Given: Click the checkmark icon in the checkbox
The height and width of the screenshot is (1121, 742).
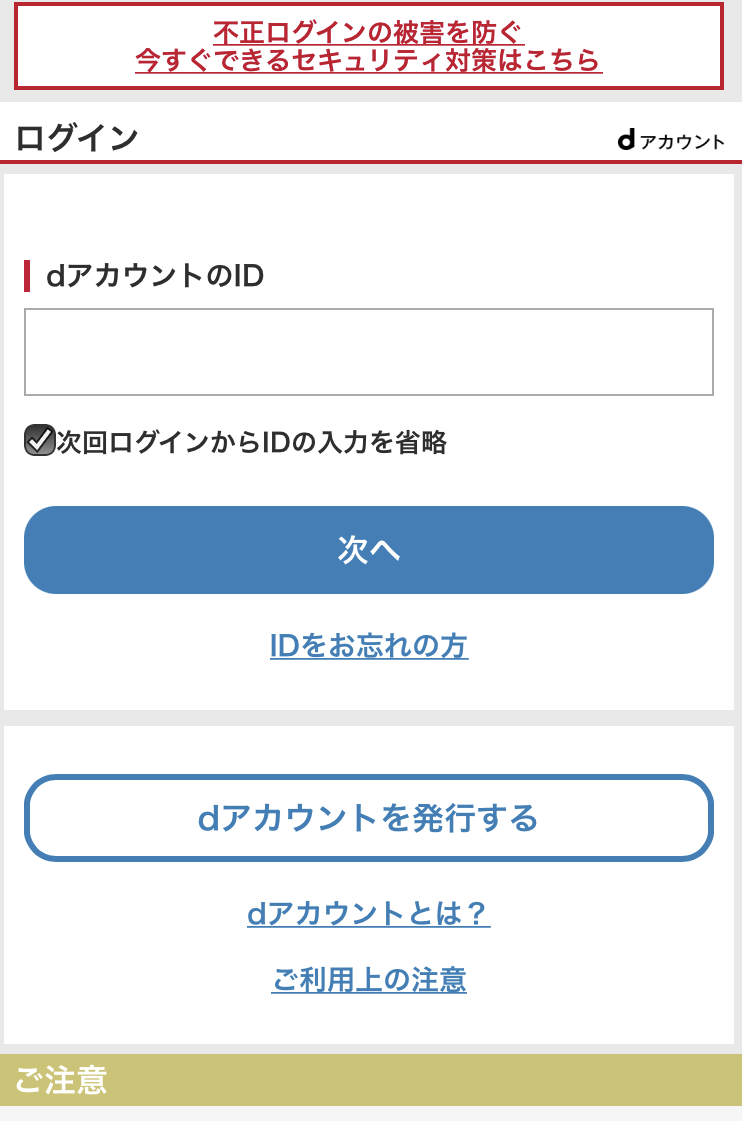Looking at the screenshot, I should 40,439.
